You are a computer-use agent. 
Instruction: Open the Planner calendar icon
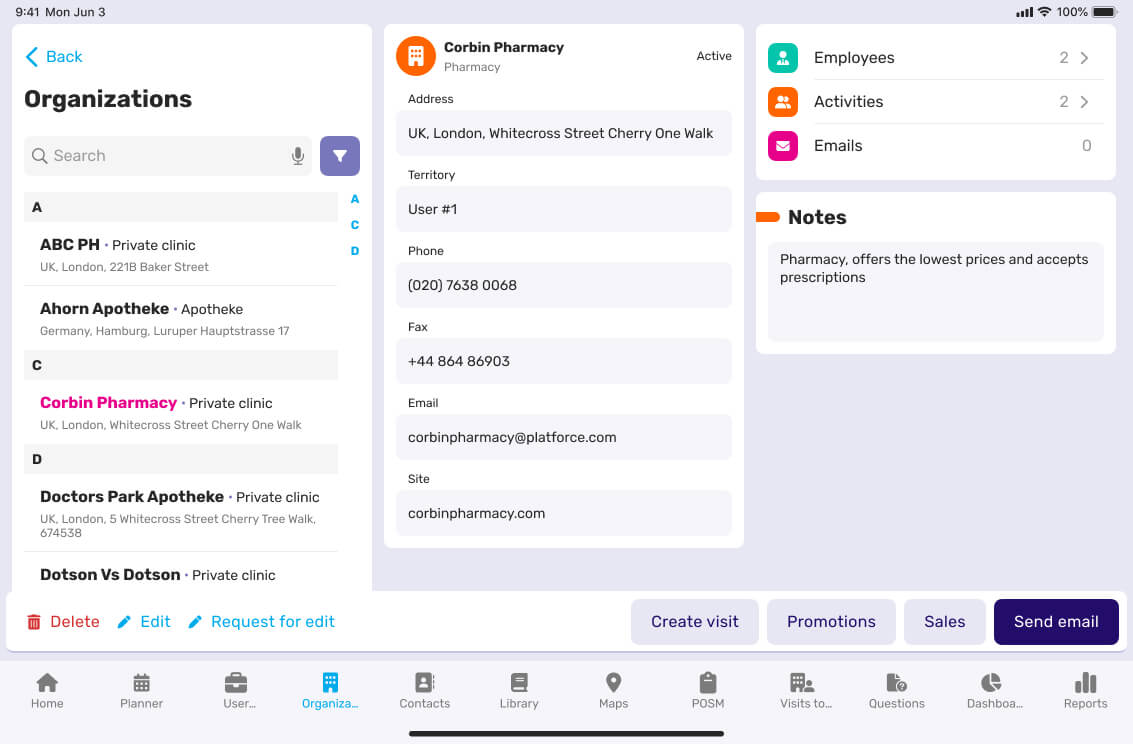[x=142, y=683]
